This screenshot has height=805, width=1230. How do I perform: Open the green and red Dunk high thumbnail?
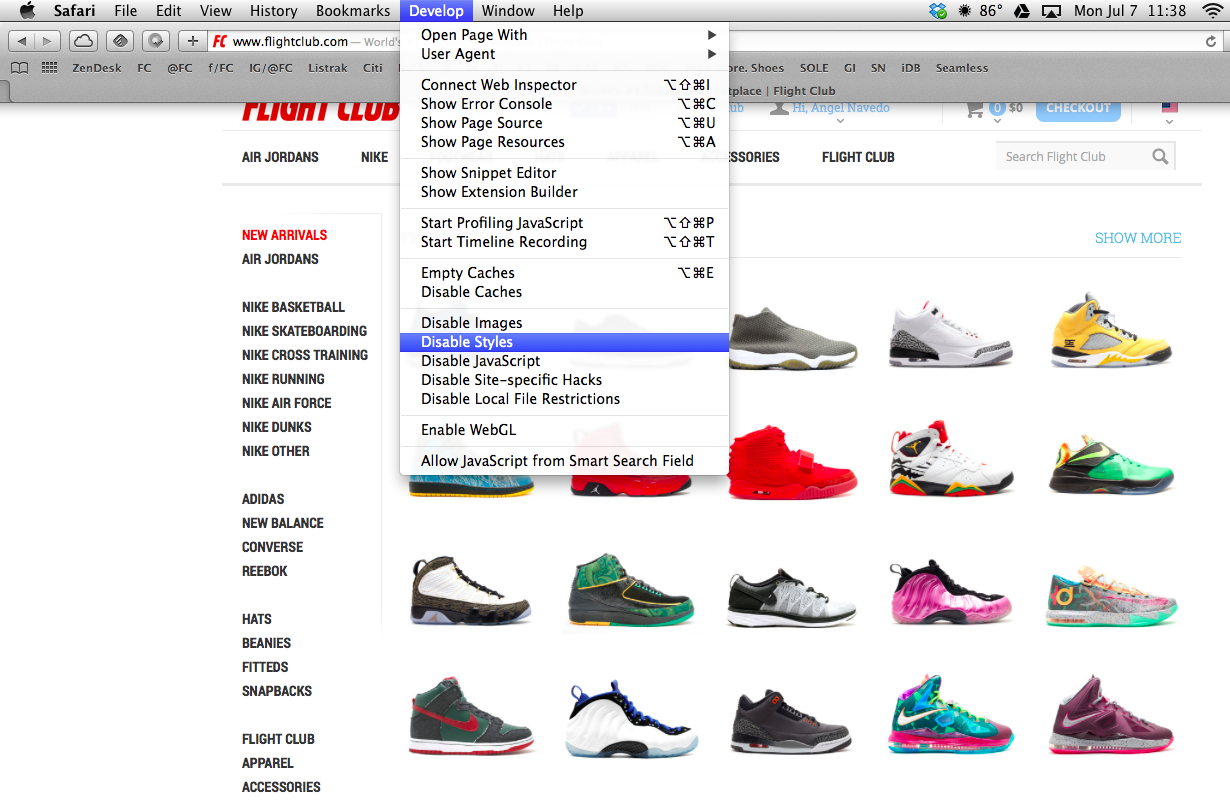[471, 716]
